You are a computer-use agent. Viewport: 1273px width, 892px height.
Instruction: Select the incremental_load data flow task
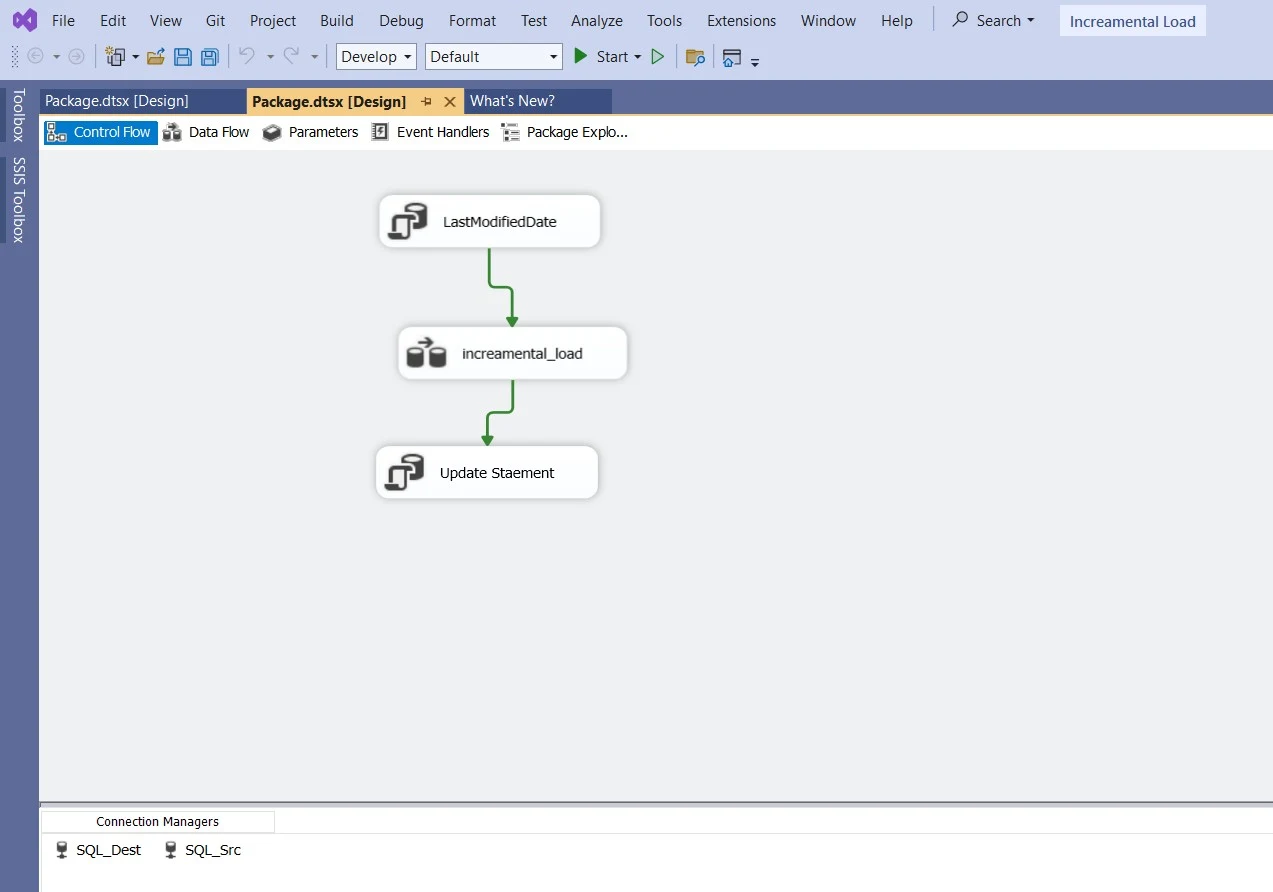pos(512,353)
